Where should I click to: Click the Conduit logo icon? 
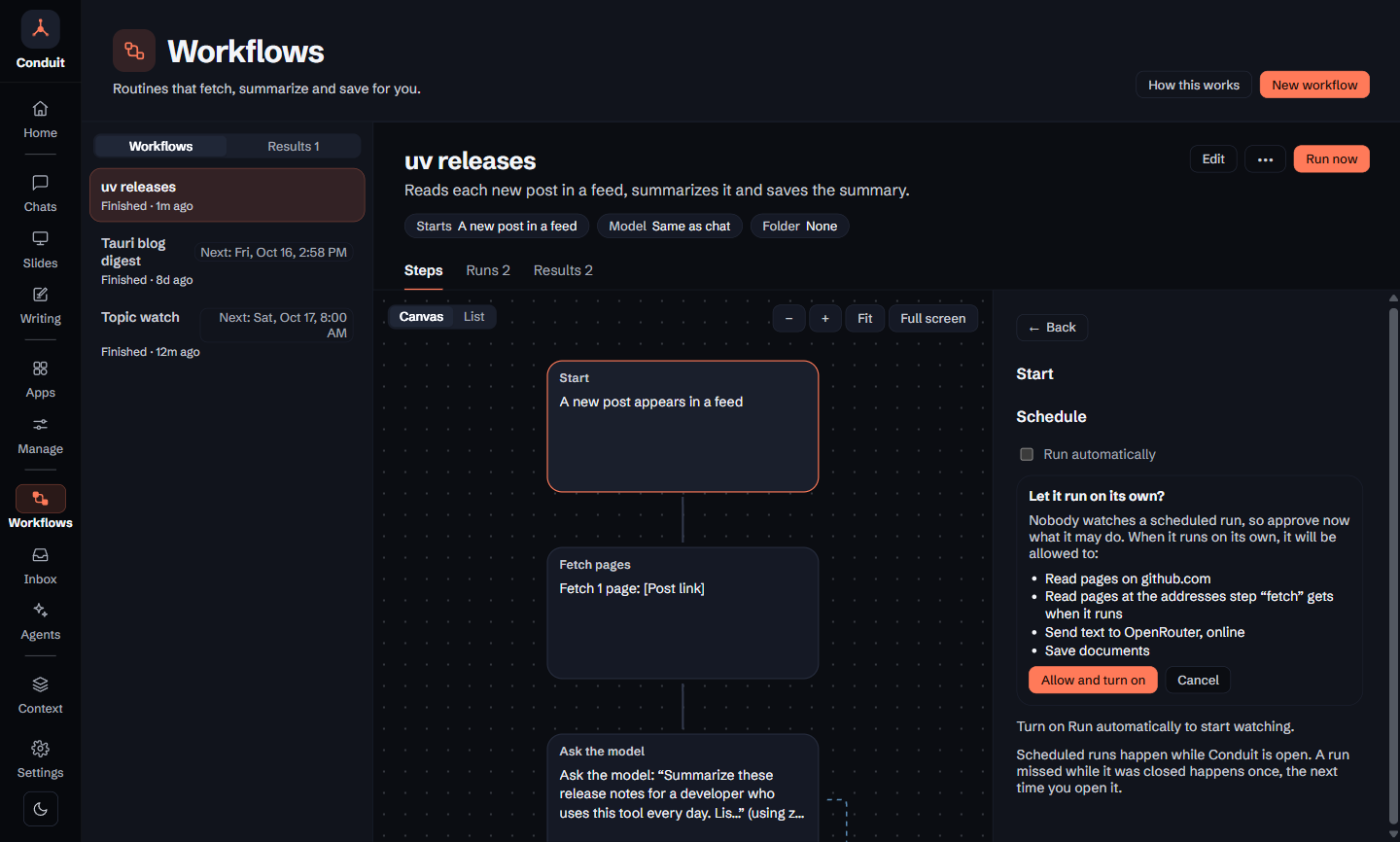(41, 29)
